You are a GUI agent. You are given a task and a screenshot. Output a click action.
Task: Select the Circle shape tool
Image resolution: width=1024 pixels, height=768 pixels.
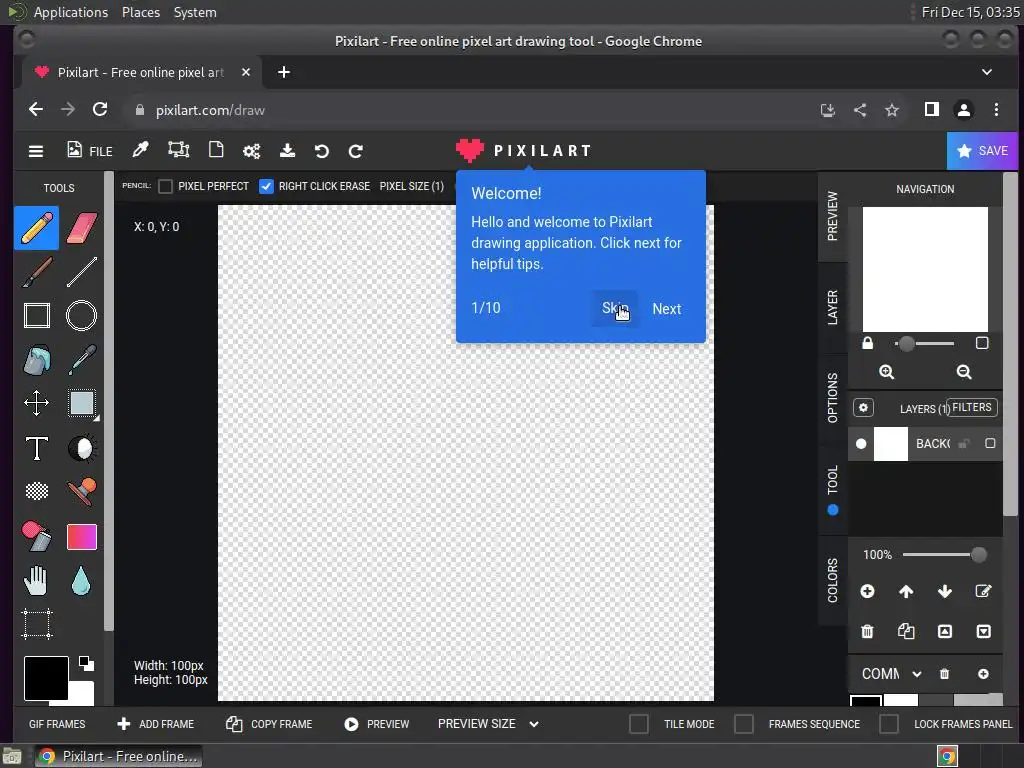(82, 315)
